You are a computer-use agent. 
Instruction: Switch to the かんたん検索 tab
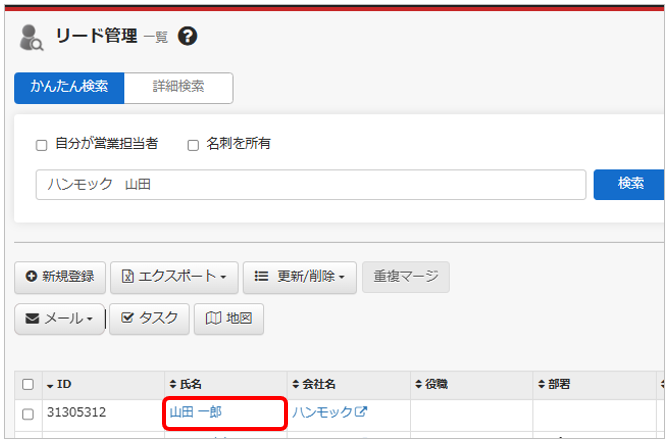(69, 88)
